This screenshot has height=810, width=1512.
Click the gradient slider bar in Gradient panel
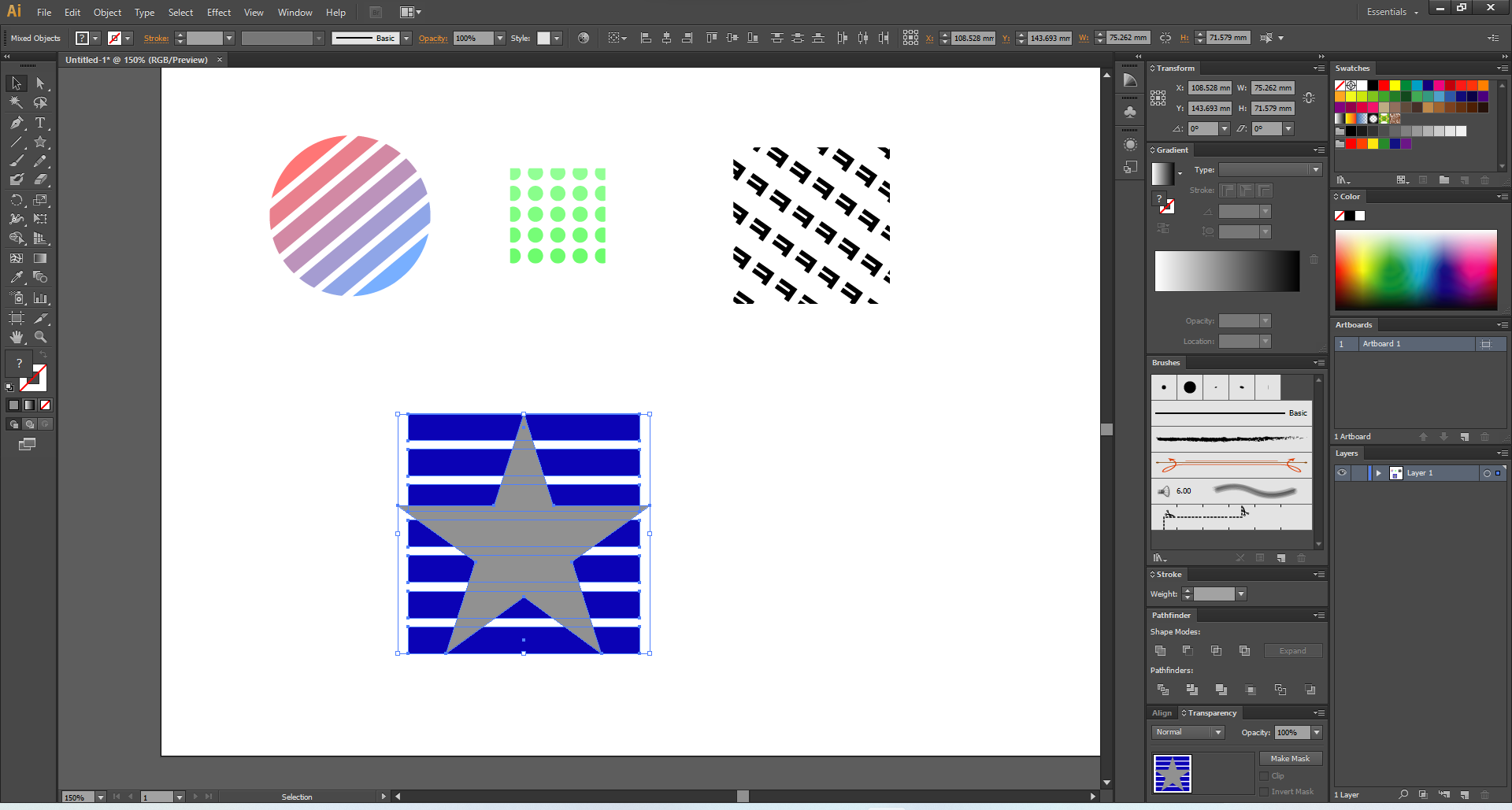tap(1227, 272)
